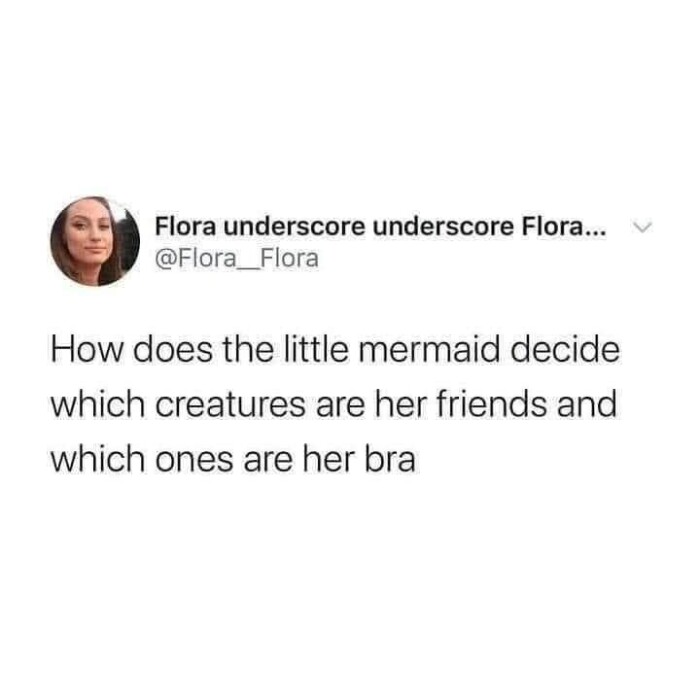Viewport: 700px width, 700px height.
Task: Click the truncation ellipsis after the display name
Action: (596, 233)
